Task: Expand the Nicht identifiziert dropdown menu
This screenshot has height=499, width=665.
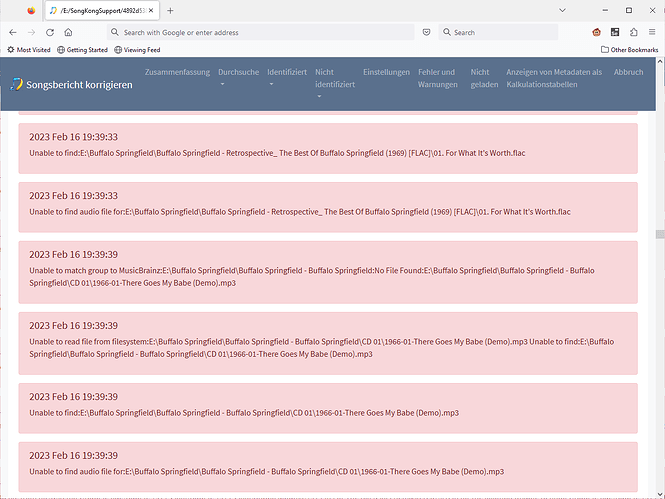Action: click(335, 84)
